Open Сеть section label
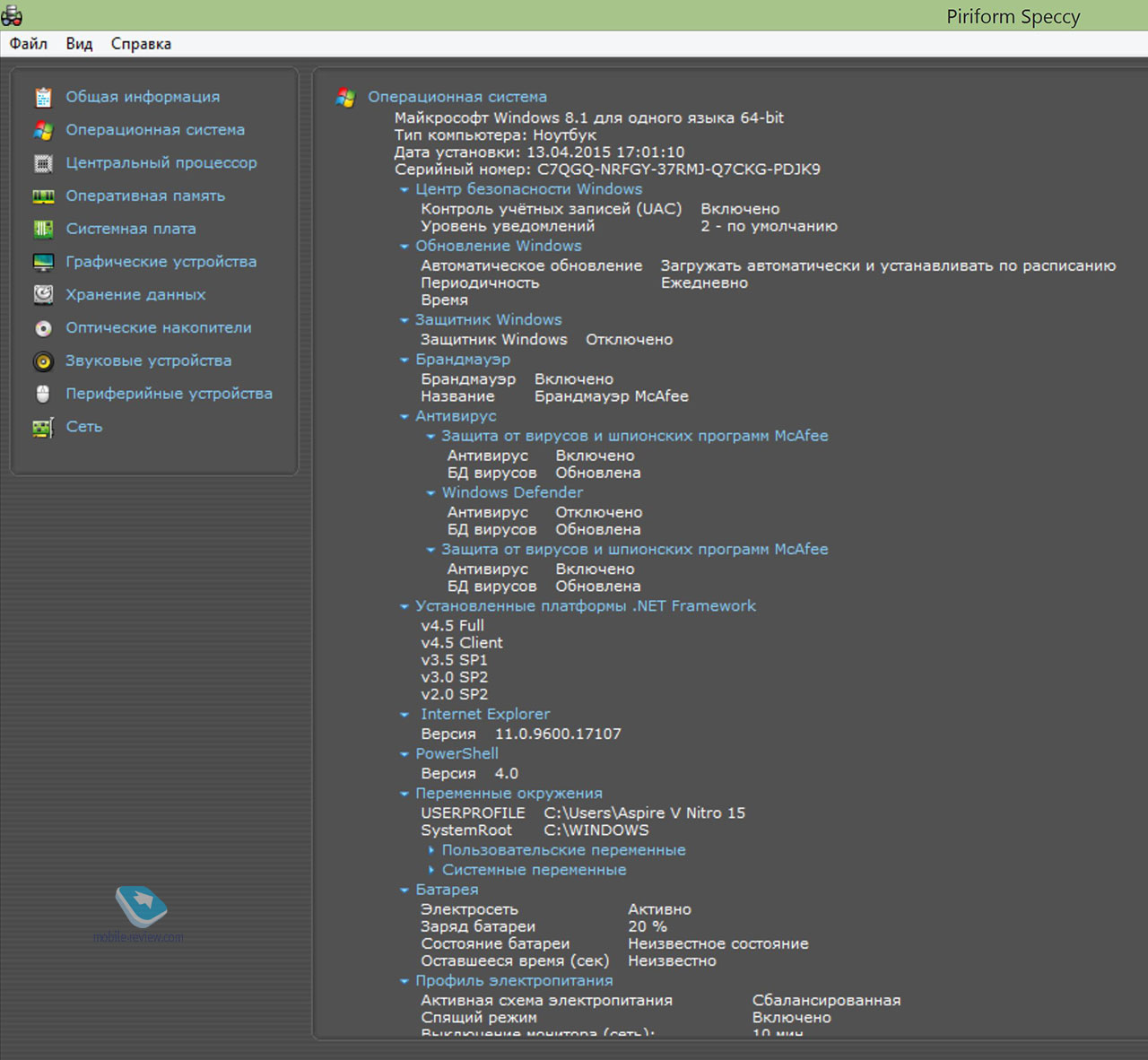This screenshot has width=1148, height=1060. click(x=84, y=427)
